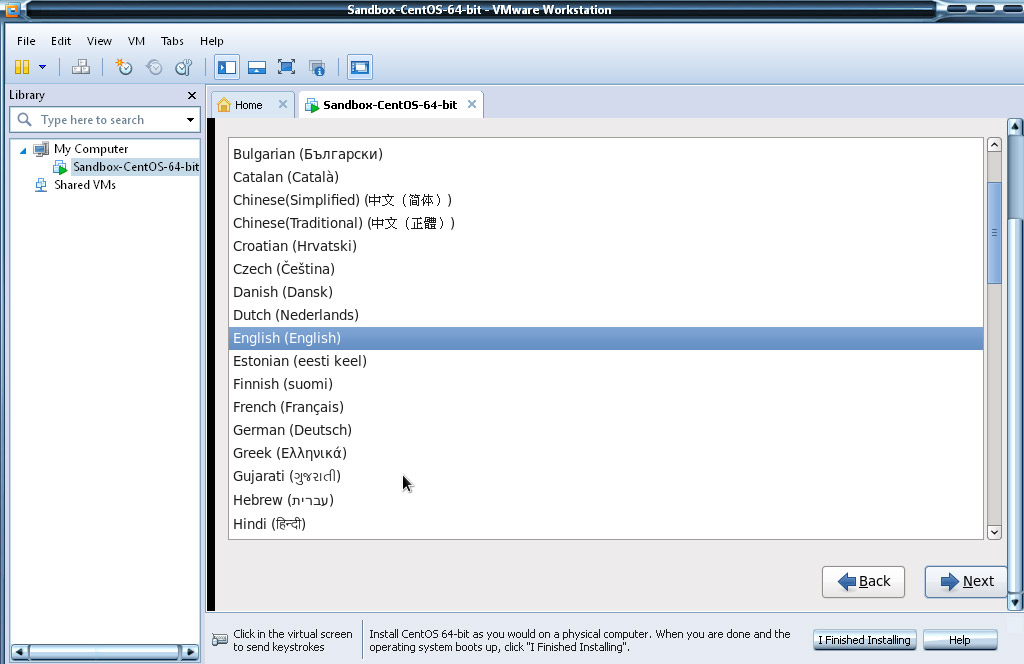Select French (Français) language
The height and width of the screenshot is (664, 1024).
(605, 407)
